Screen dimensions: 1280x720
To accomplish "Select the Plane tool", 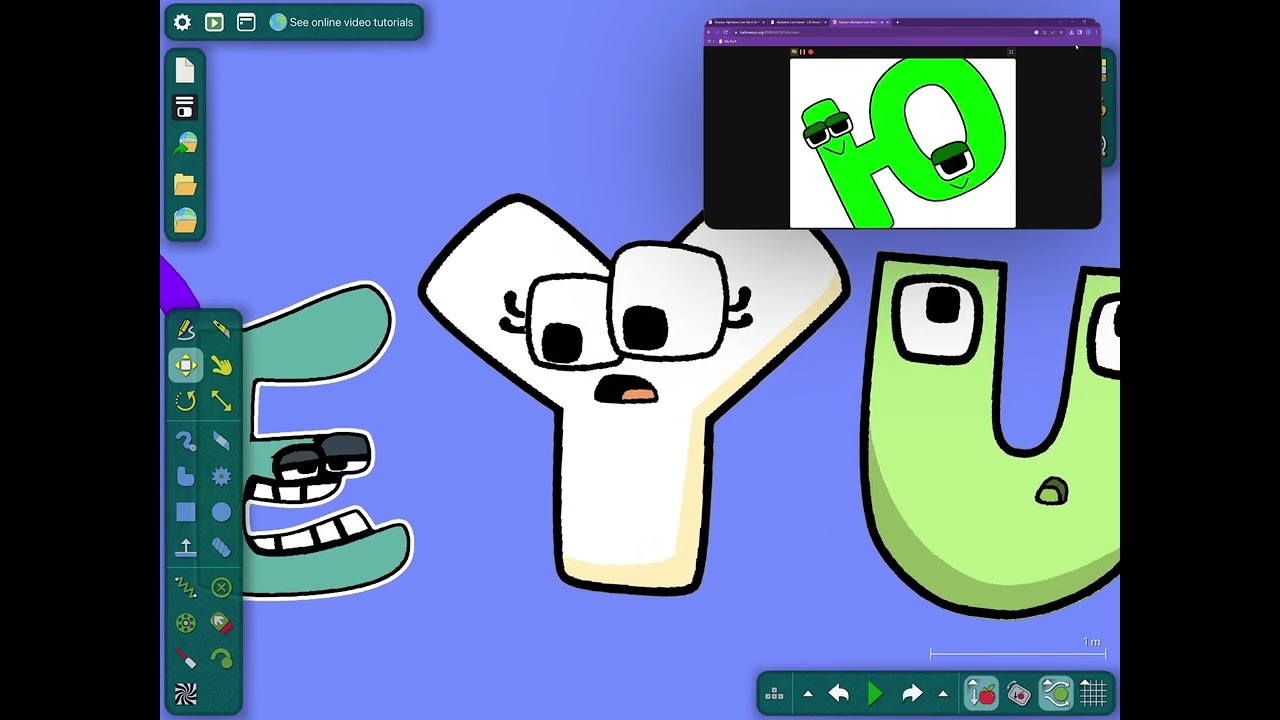I will (x=186, y=548).
